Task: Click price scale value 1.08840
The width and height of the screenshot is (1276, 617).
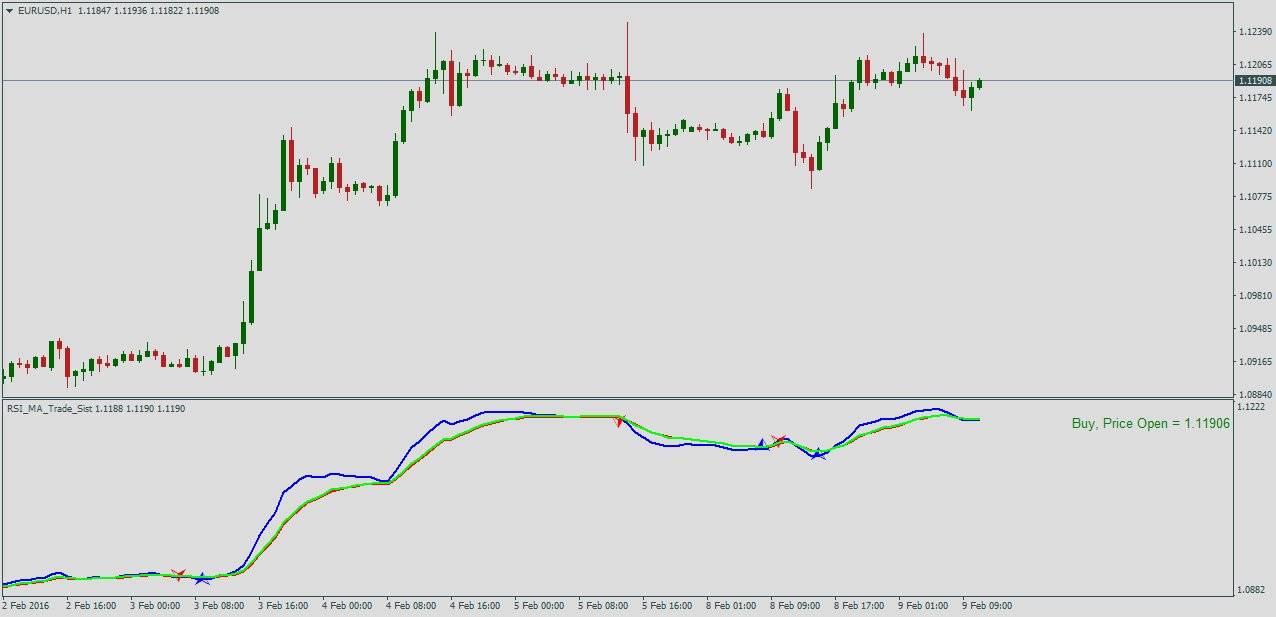Action: pos(1254,394)
